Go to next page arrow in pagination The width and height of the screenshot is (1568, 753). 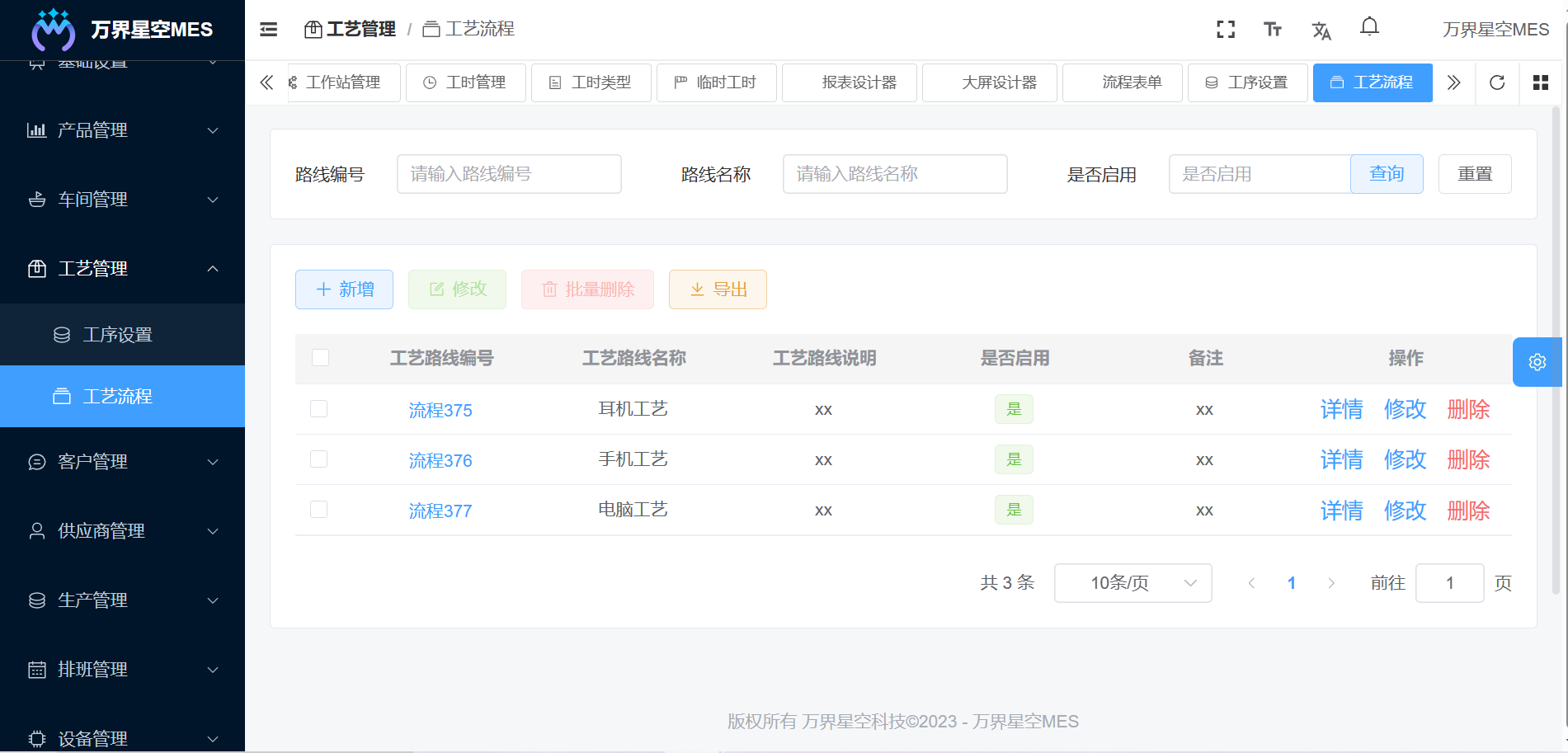click(x=1330, y=583)
